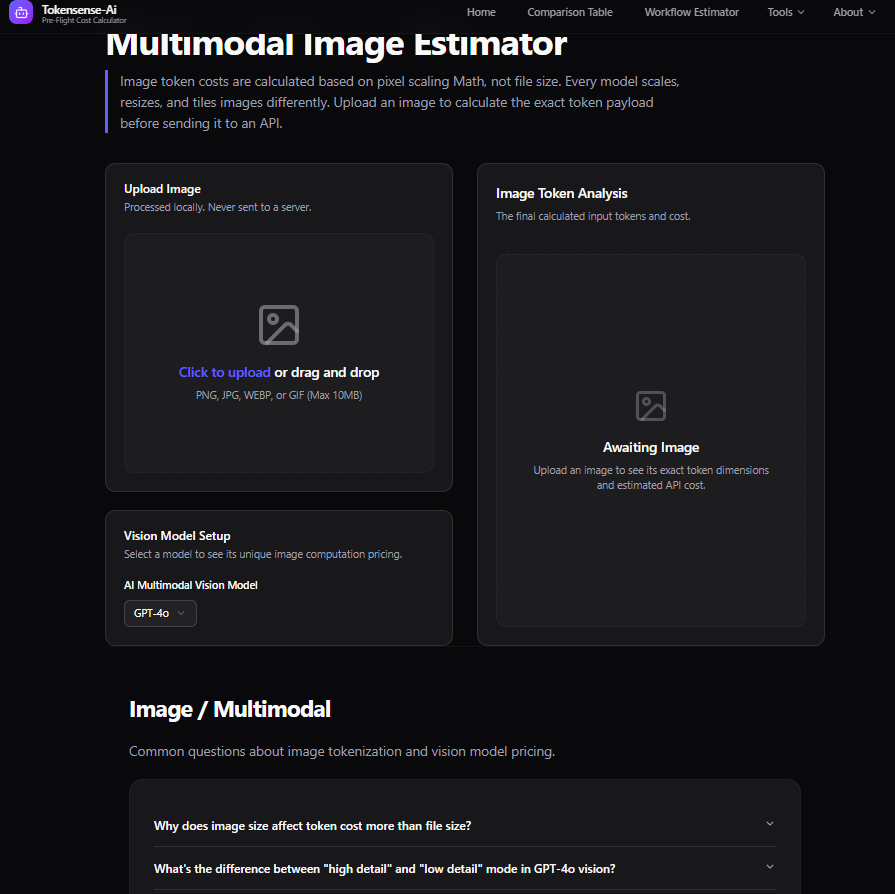Image resolution: width=895 pixels, height=894 pixels.
Task: Click 'Processed locally. Never sent to a server.' text
Action: pos(217,207)
